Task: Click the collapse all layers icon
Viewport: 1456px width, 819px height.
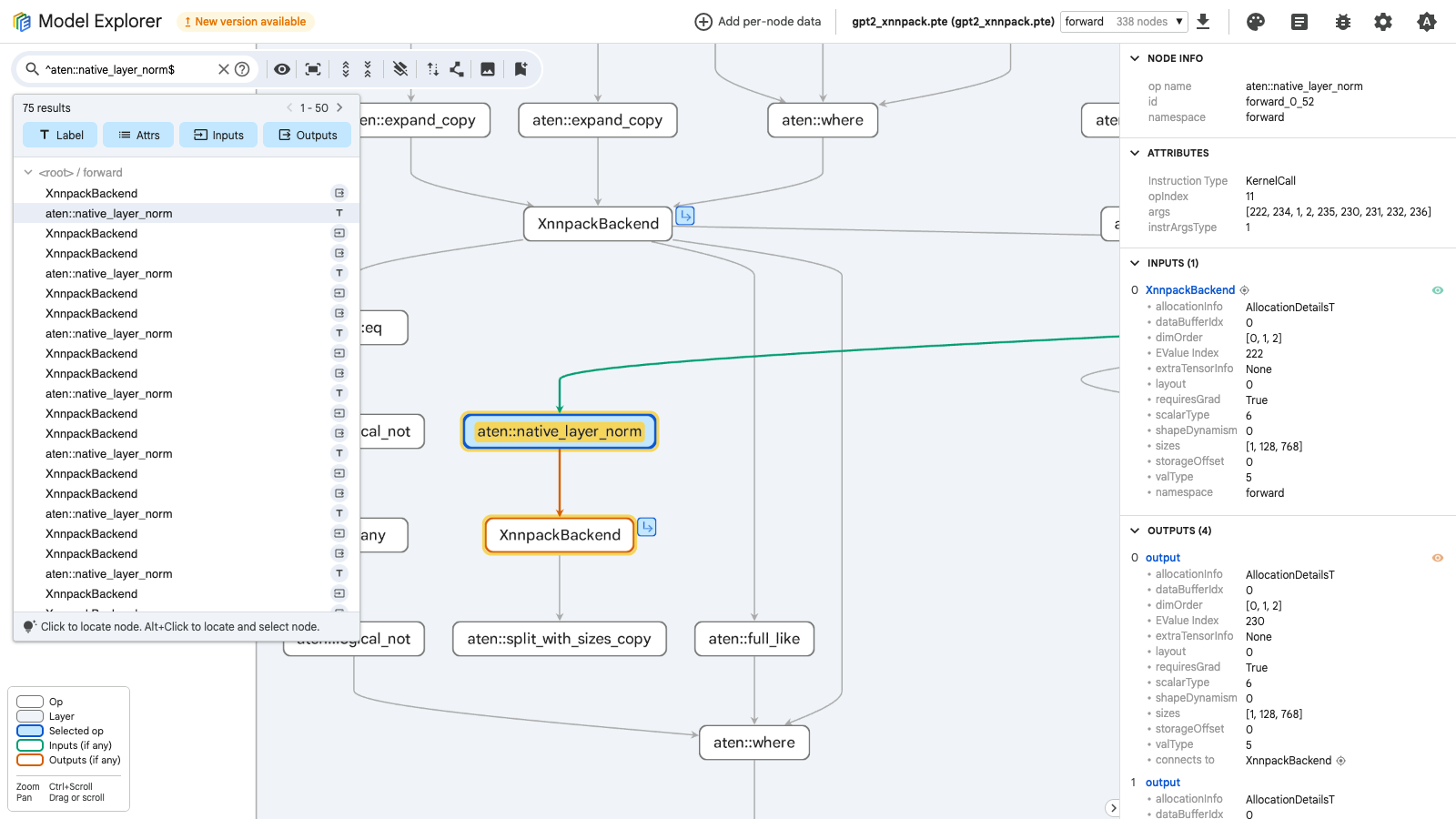Action: 368,69
